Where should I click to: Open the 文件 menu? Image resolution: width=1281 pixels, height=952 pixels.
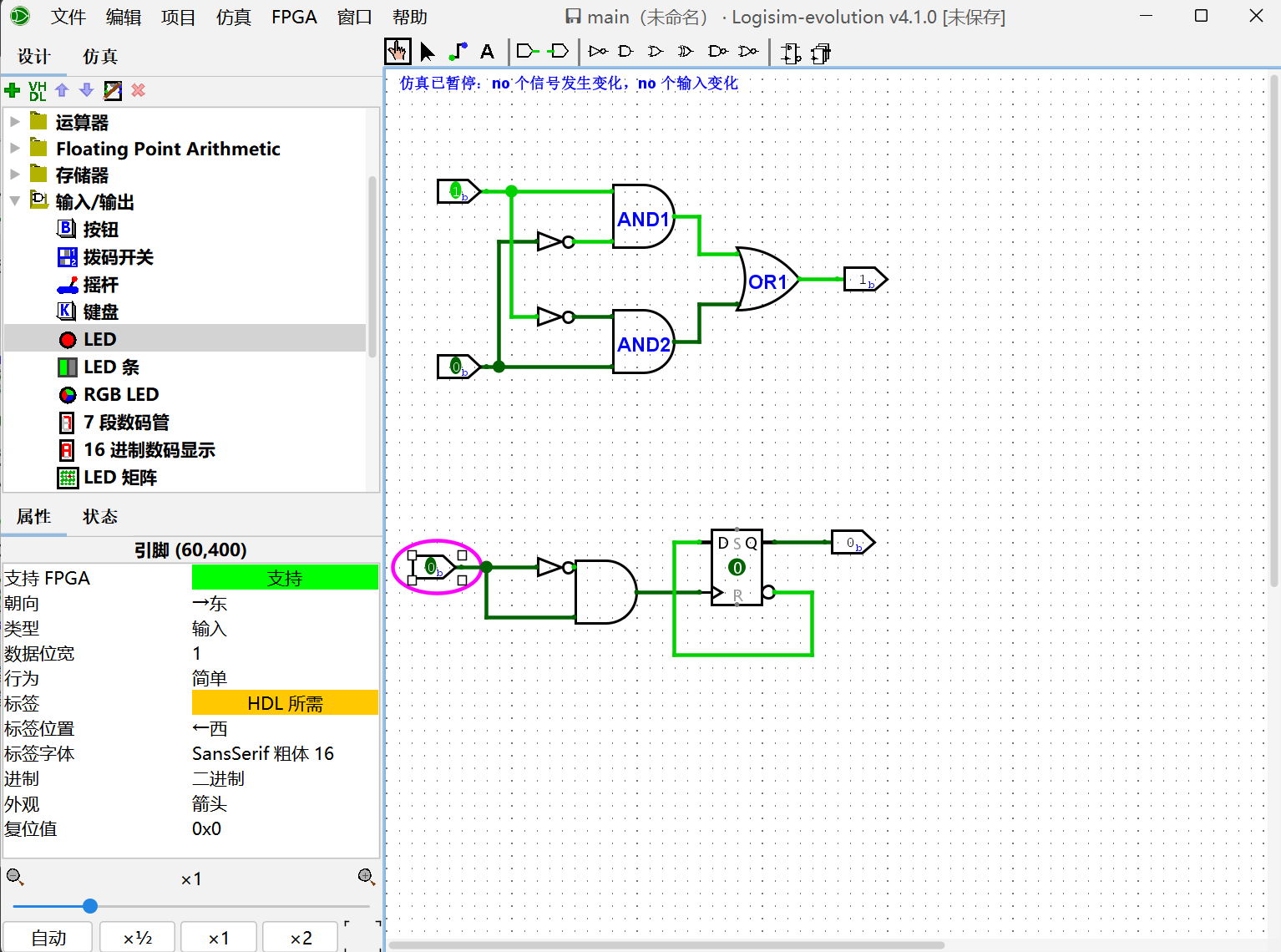(x=68, y=17)
